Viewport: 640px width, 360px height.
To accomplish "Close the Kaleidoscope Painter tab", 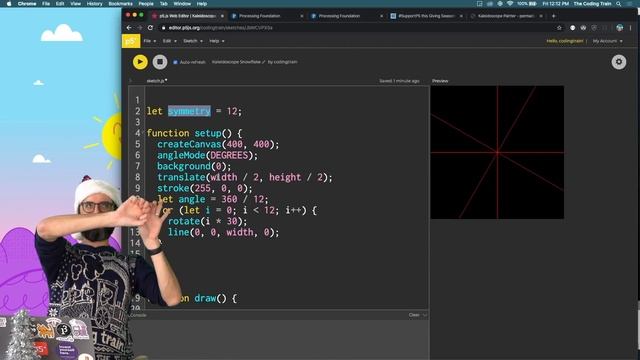I will [541, 16].
